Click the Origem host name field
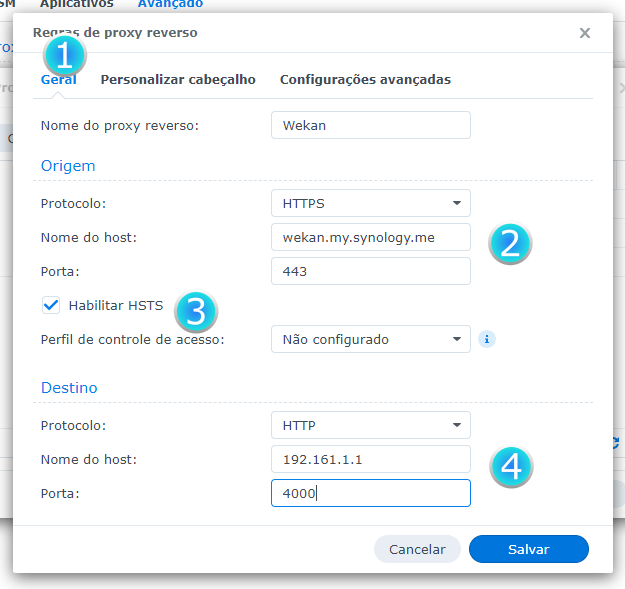The image size is (625, 589). coord(370,237)
